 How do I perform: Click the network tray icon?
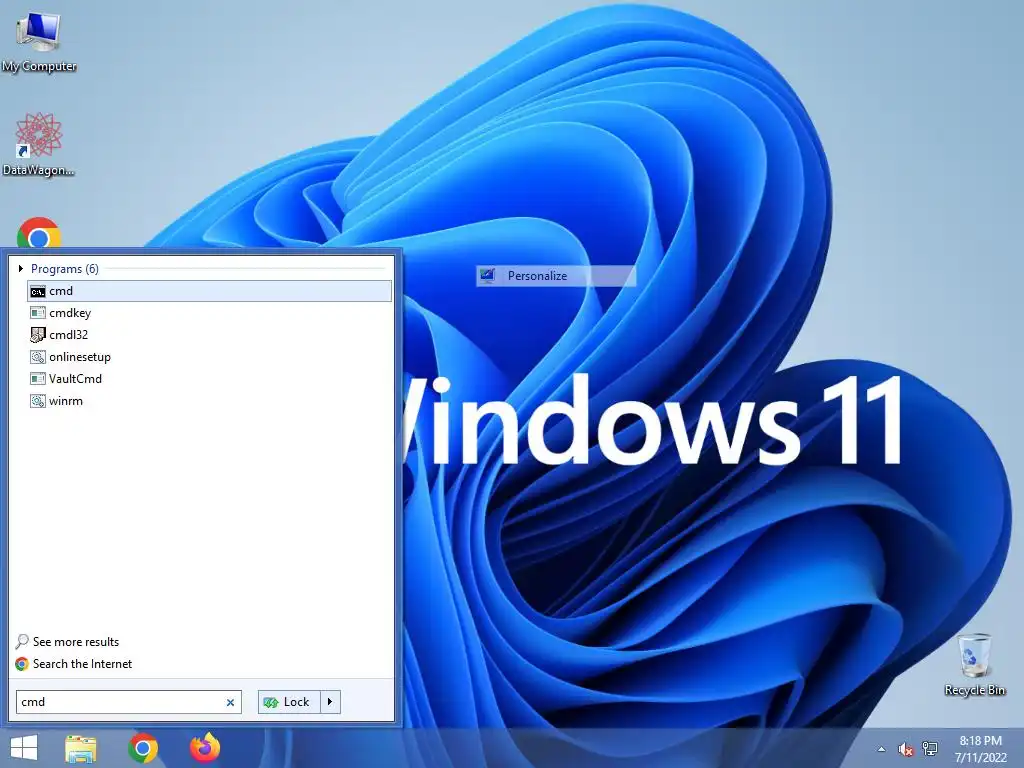point(930,749)
